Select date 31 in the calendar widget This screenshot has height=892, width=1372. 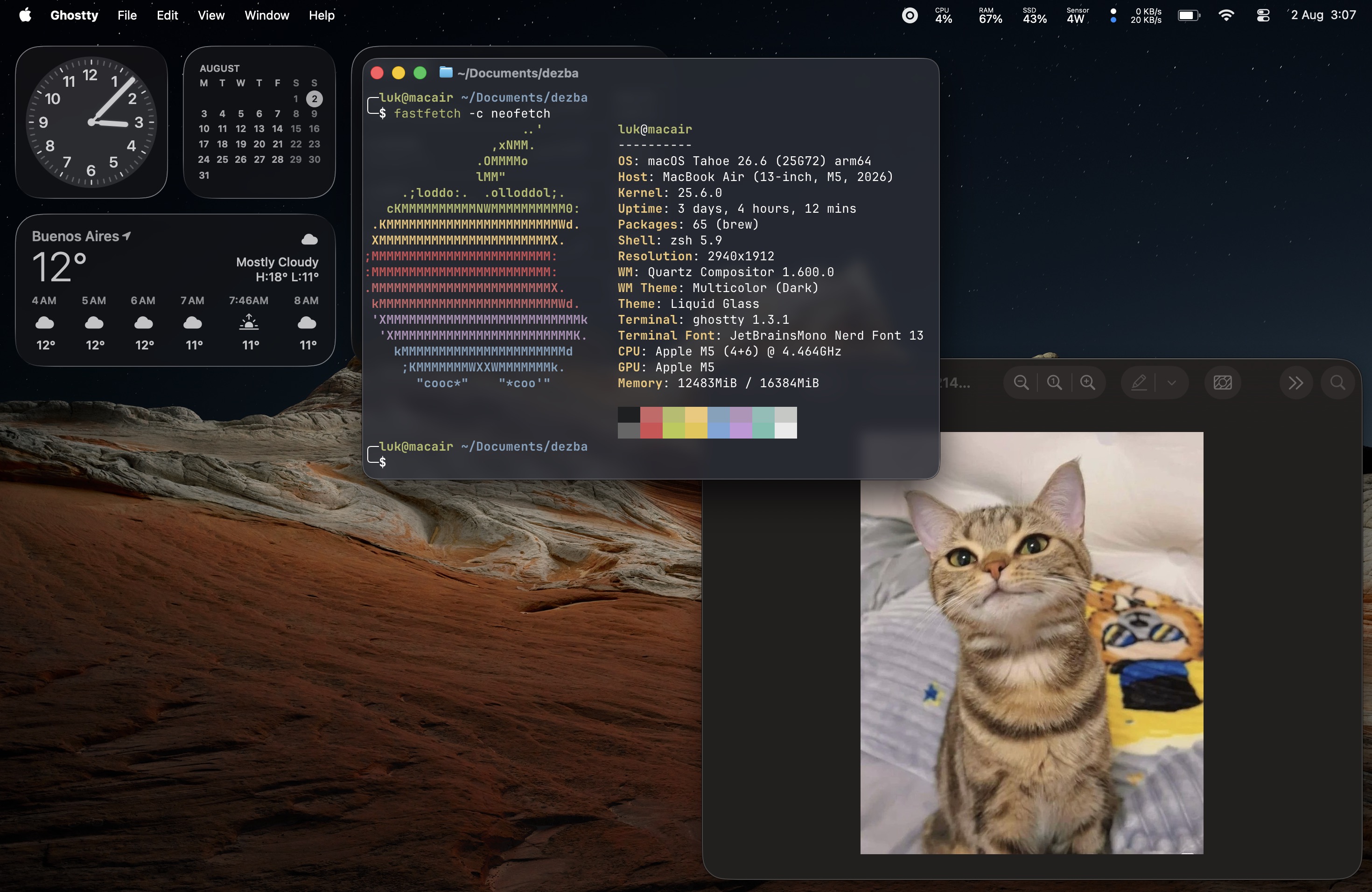click(x=204, y=174)
